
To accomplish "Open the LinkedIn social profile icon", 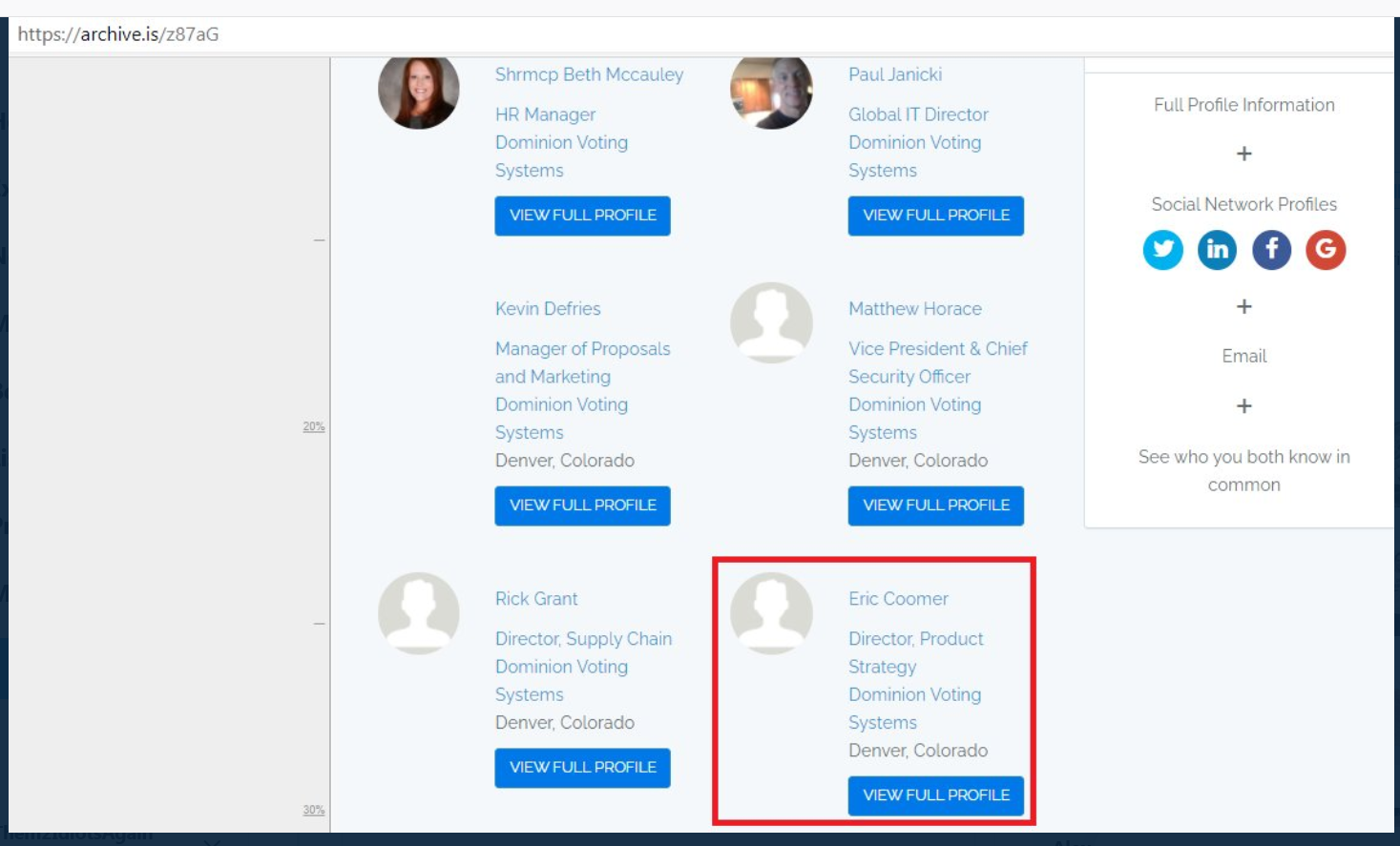I will click(1217, 250).
